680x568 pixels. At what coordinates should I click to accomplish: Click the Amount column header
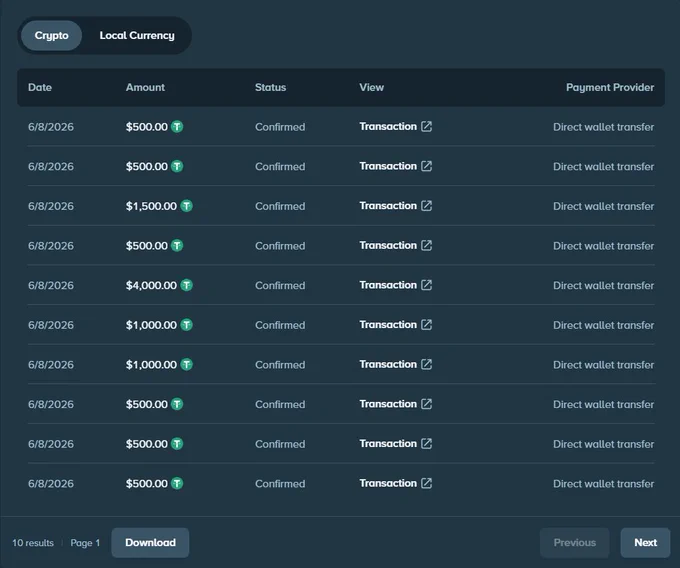tap(145, 88)
